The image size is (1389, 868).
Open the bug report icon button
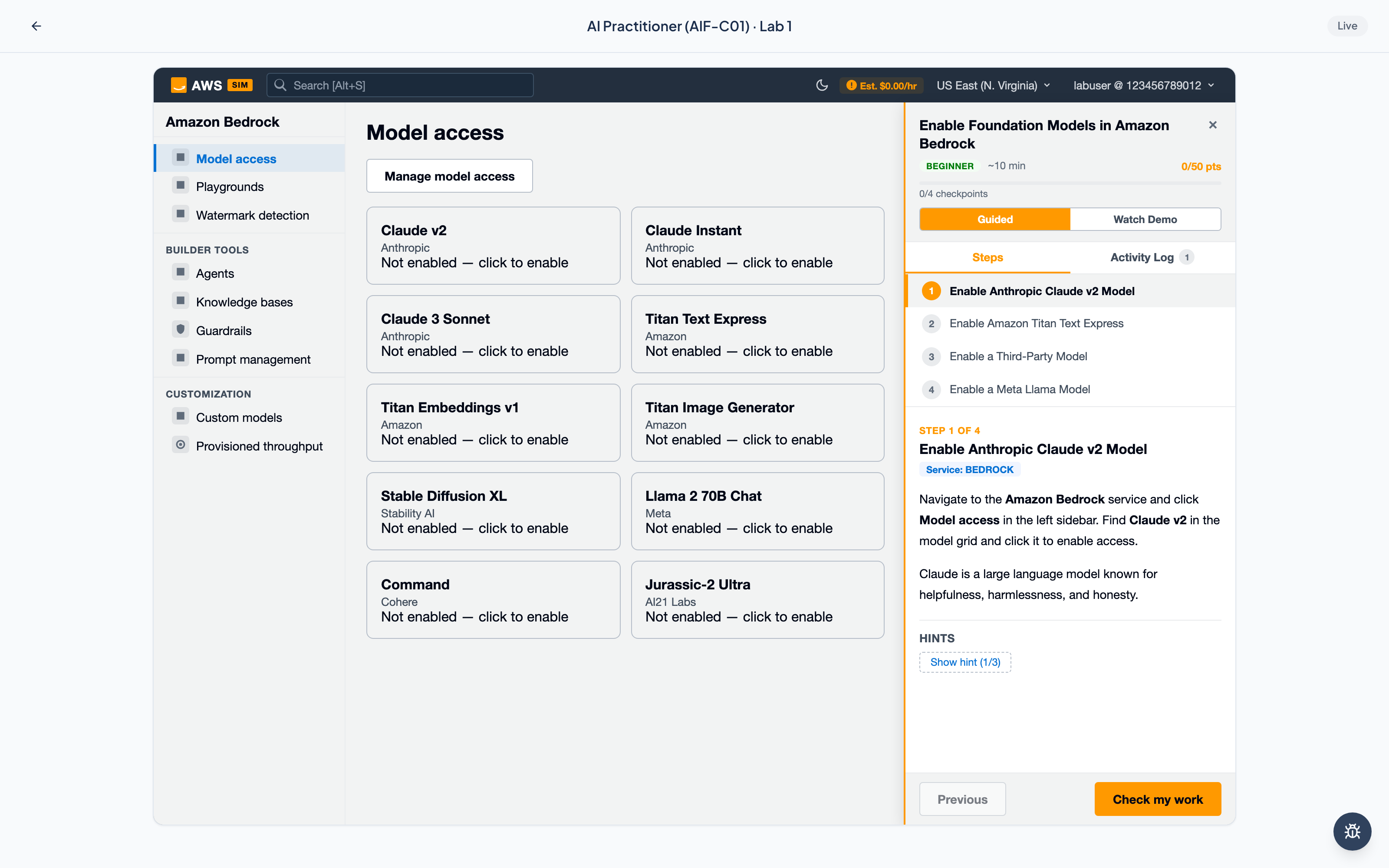(1352, 831)
